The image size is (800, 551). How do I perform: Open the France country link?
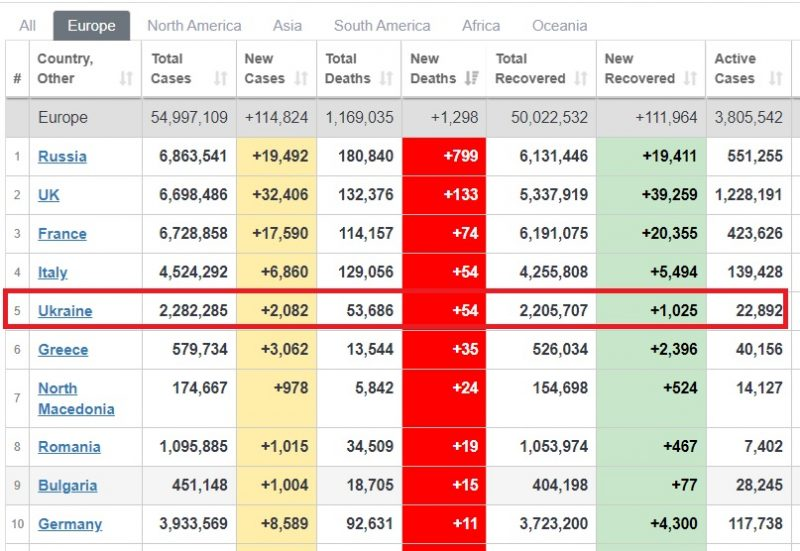point(62,234)
